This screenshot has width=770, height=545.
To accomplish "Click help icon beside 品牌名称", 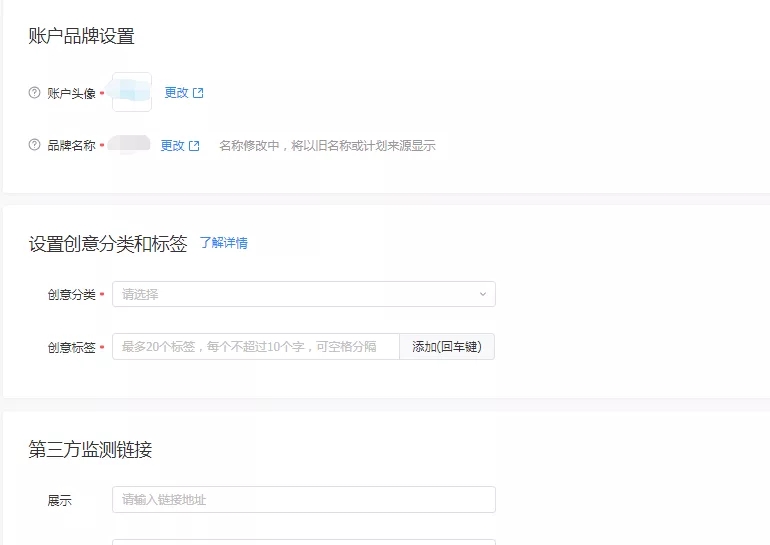I will click(35, 145).
